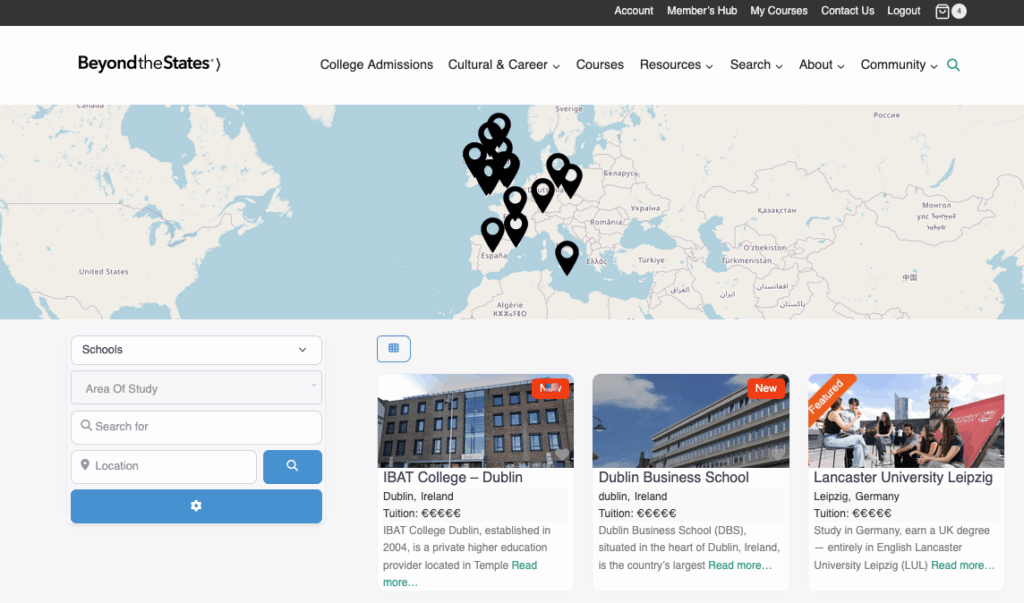Open the Lancaster University Leipzig thumbnail

tap(906, 420)
